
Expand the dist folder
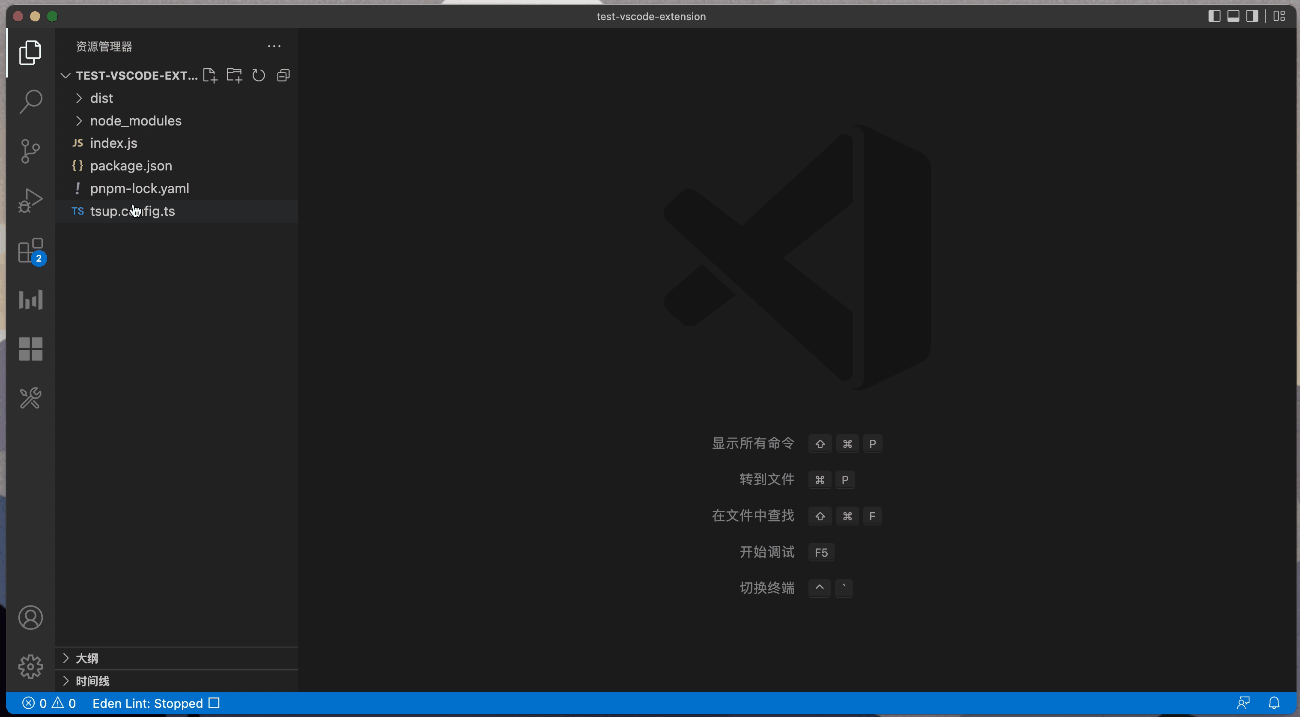(176, 98)
